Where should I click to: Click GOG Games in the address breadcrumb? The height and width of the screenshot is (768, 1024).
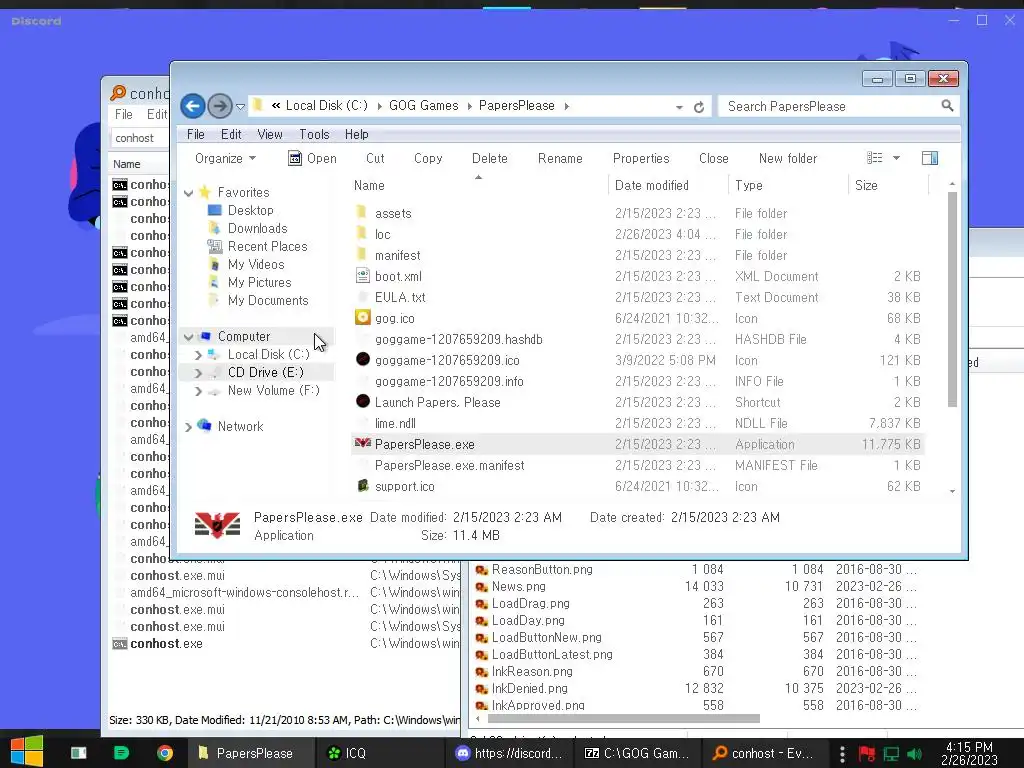(x=423, y=106)
